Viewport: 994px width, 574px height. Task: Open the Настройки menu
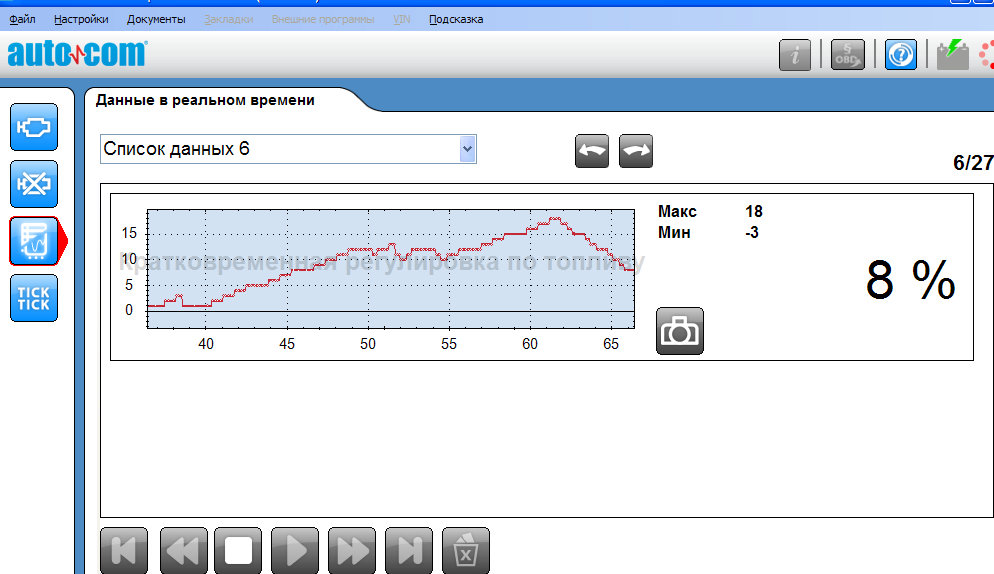click(81, 19)
